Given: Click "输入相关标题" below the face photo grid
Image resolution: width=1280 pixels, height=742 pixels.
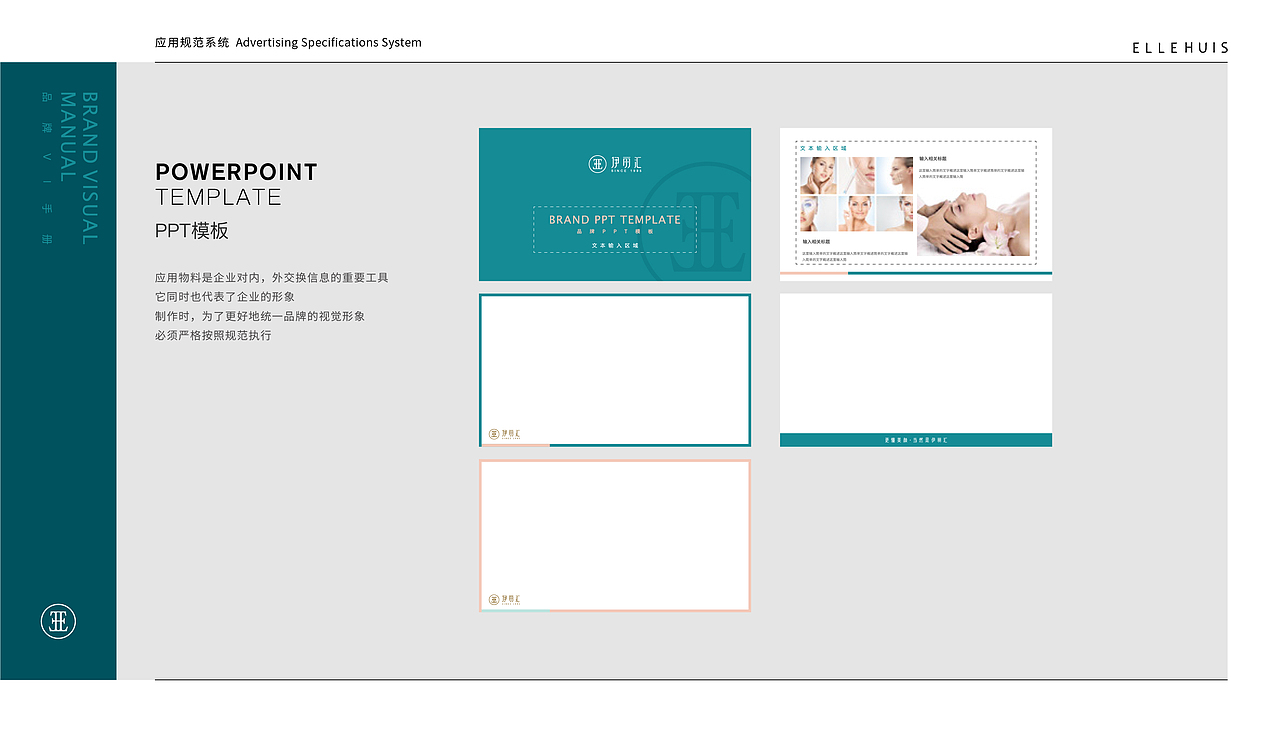Looking at the screenshot, I should point(816,241).
